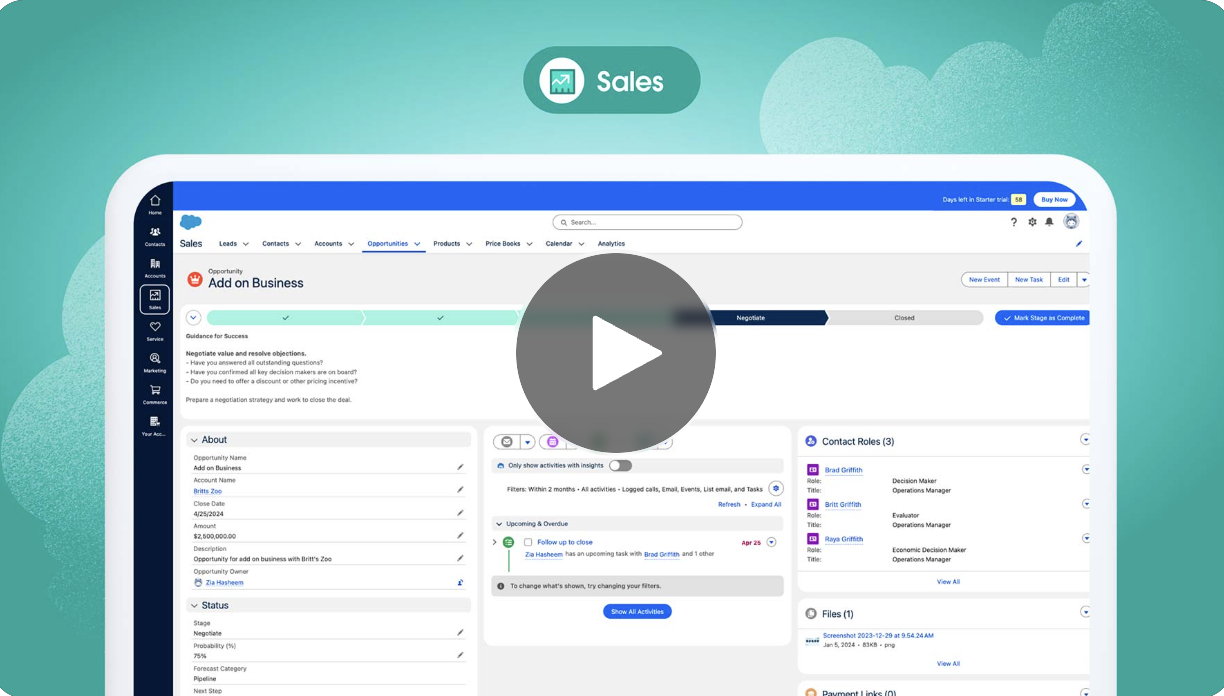Edit Opportunity Name pencil icon

coord(460,467)
